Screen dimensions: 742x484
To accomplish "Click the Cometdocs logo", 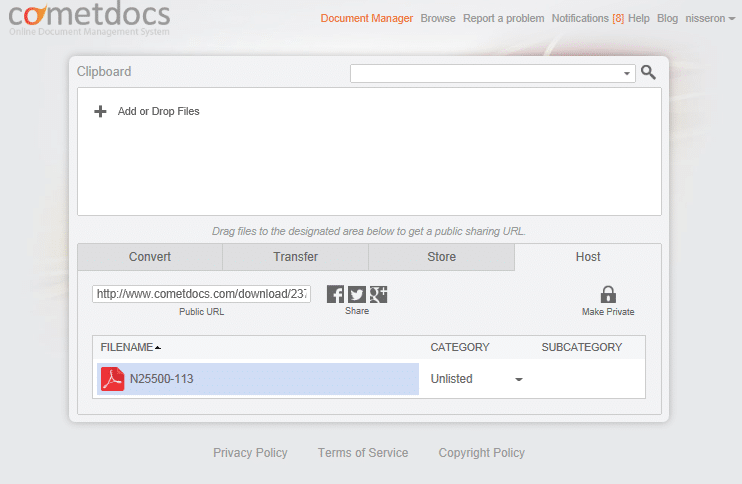I will pos(89,17).
